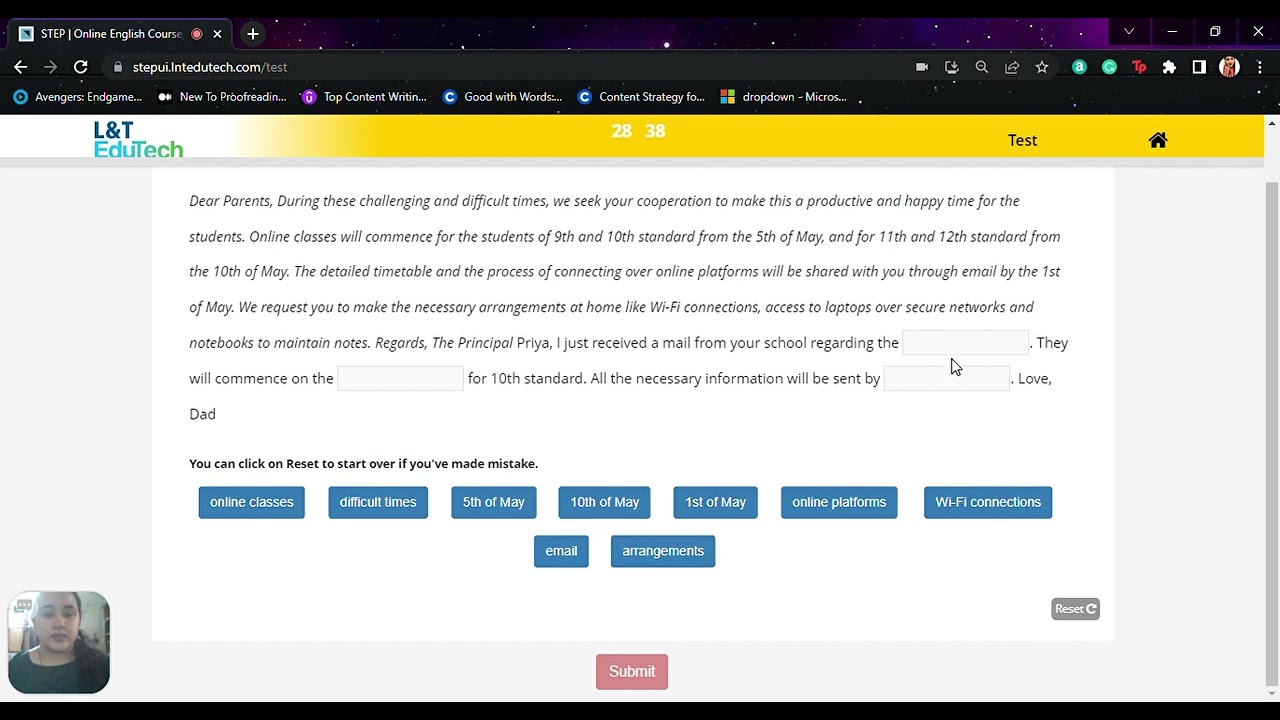Screen dimensions: 1280x720
Task: Click the Reset button
Action: click(x=1076, y=609)
